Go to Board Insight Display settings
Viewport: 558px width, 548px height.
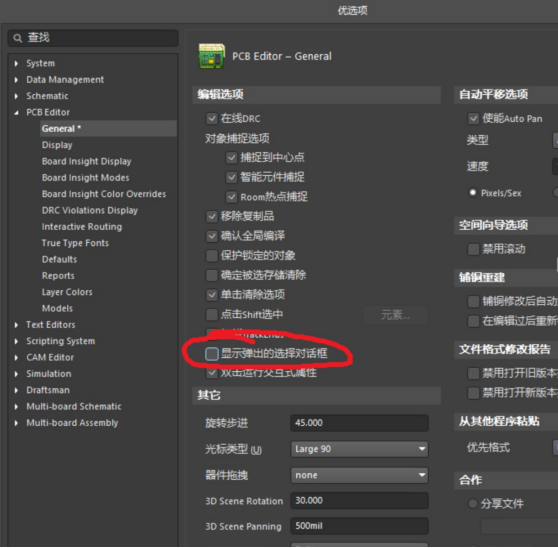(x=86, y=162)
